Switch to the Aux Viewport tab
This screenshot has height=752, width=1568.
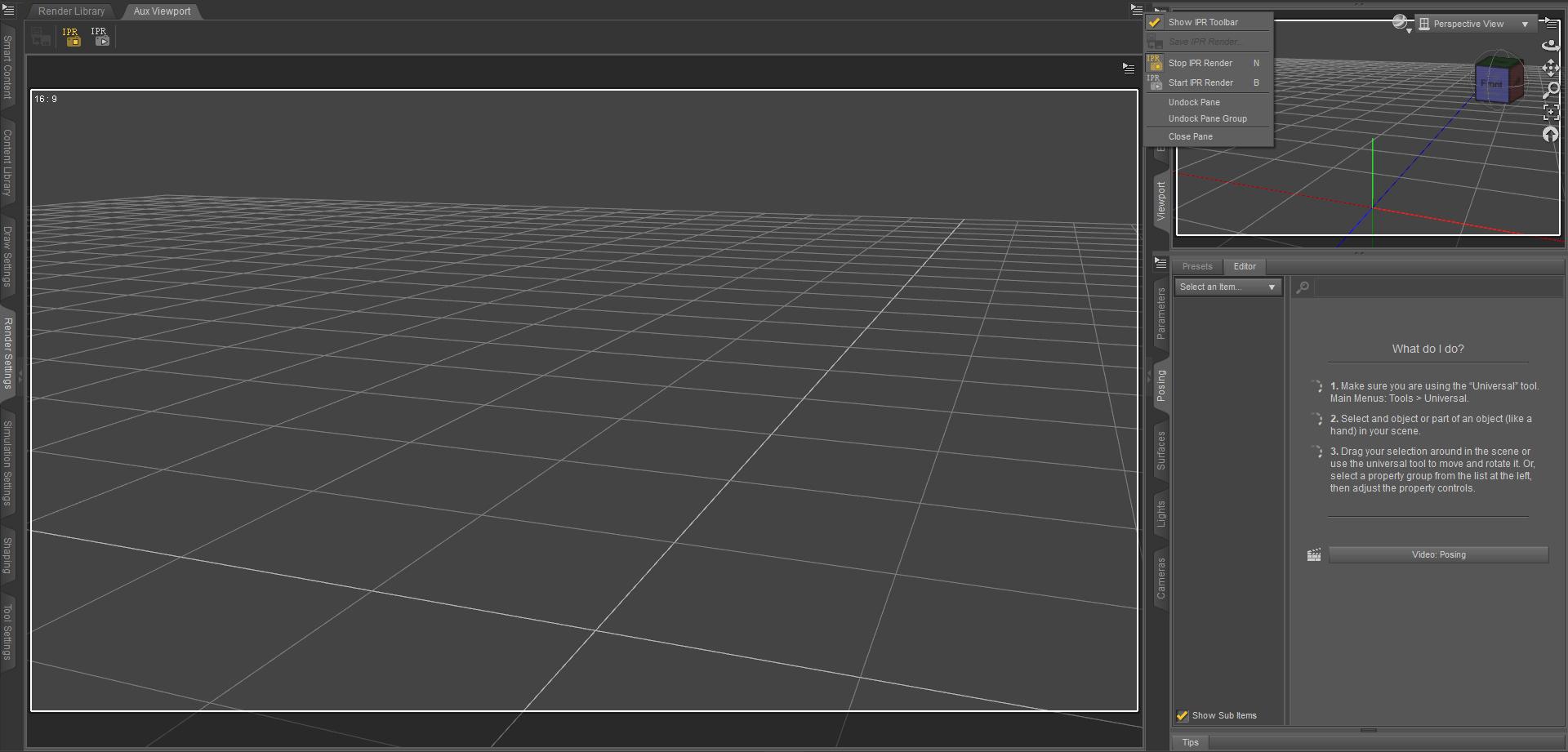coord(162,11)
